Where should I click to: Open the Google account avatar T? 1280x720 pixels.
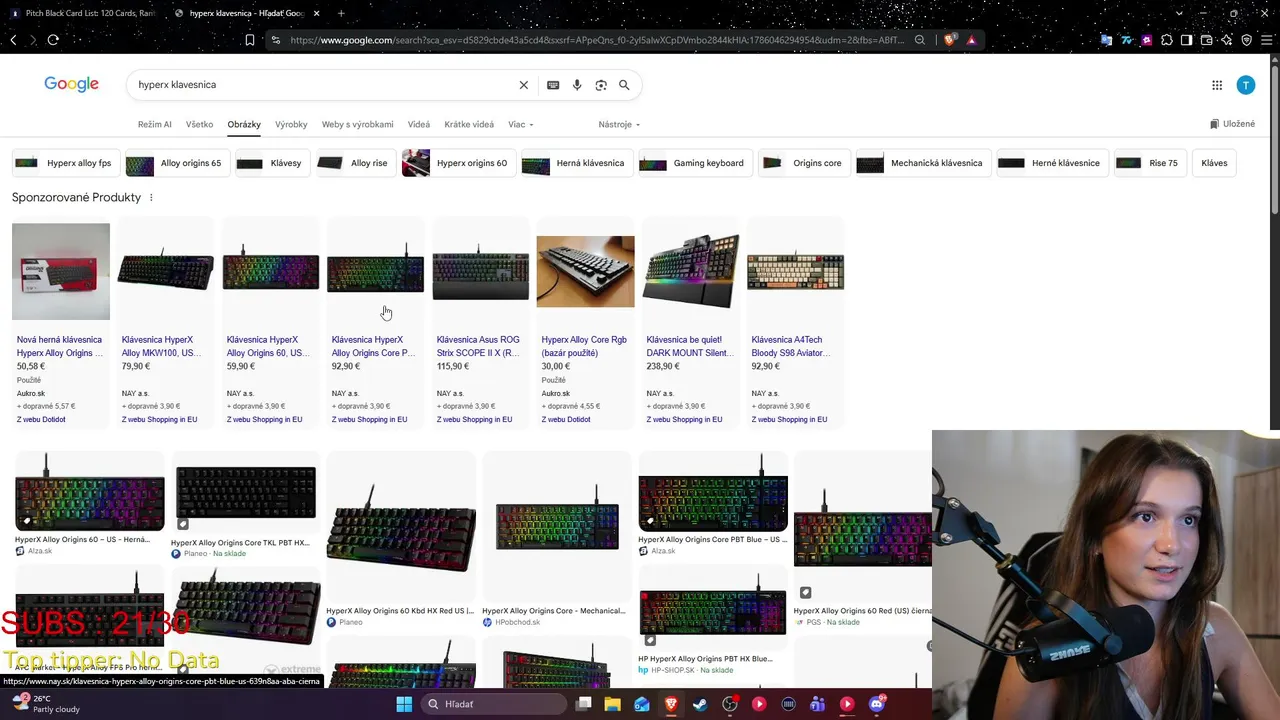coord(1245,85)
